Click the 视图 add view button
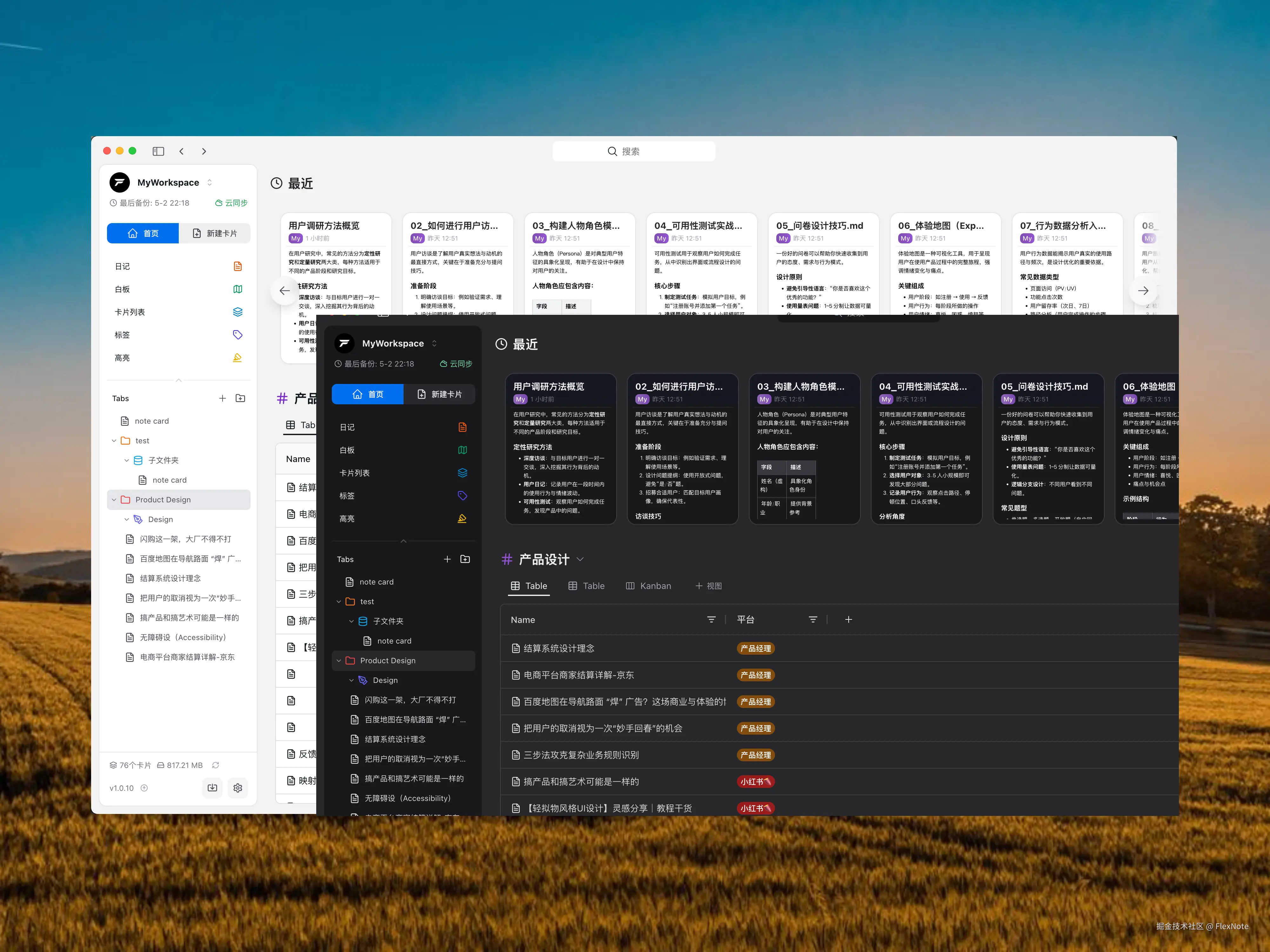 point(708,586)
